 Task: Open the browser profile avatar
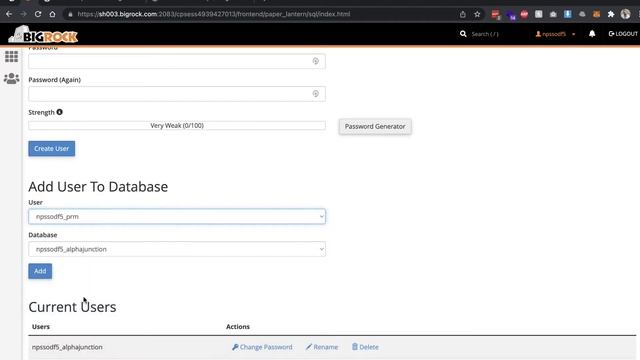(625, 14)
